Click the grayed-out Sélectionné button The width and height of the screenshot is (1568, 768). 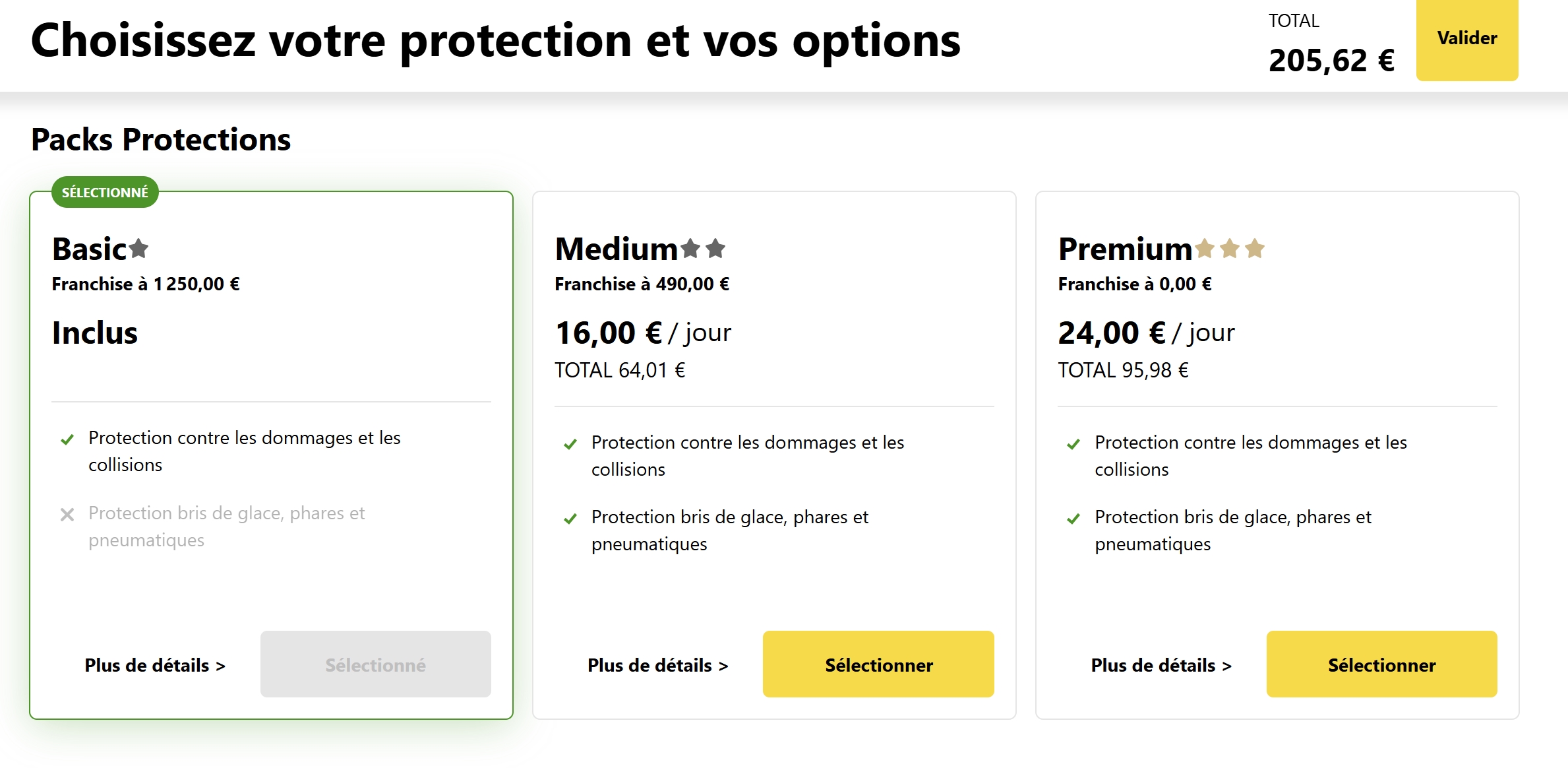point(375,664)
